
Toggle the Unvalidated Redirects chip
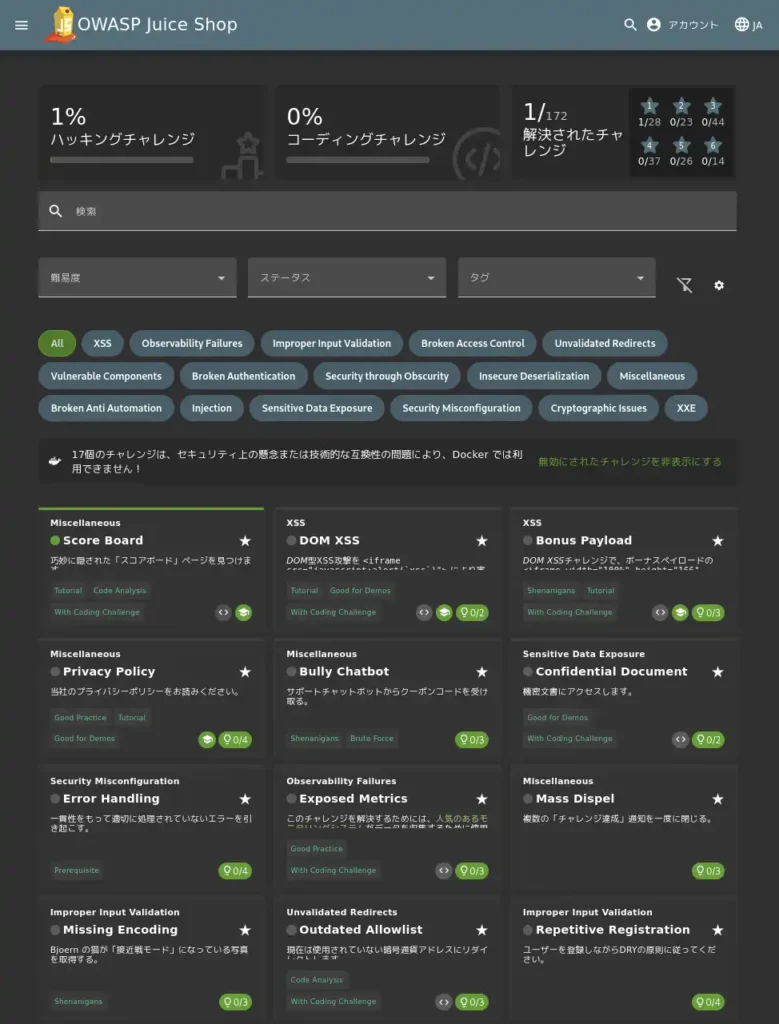[605, 344]
